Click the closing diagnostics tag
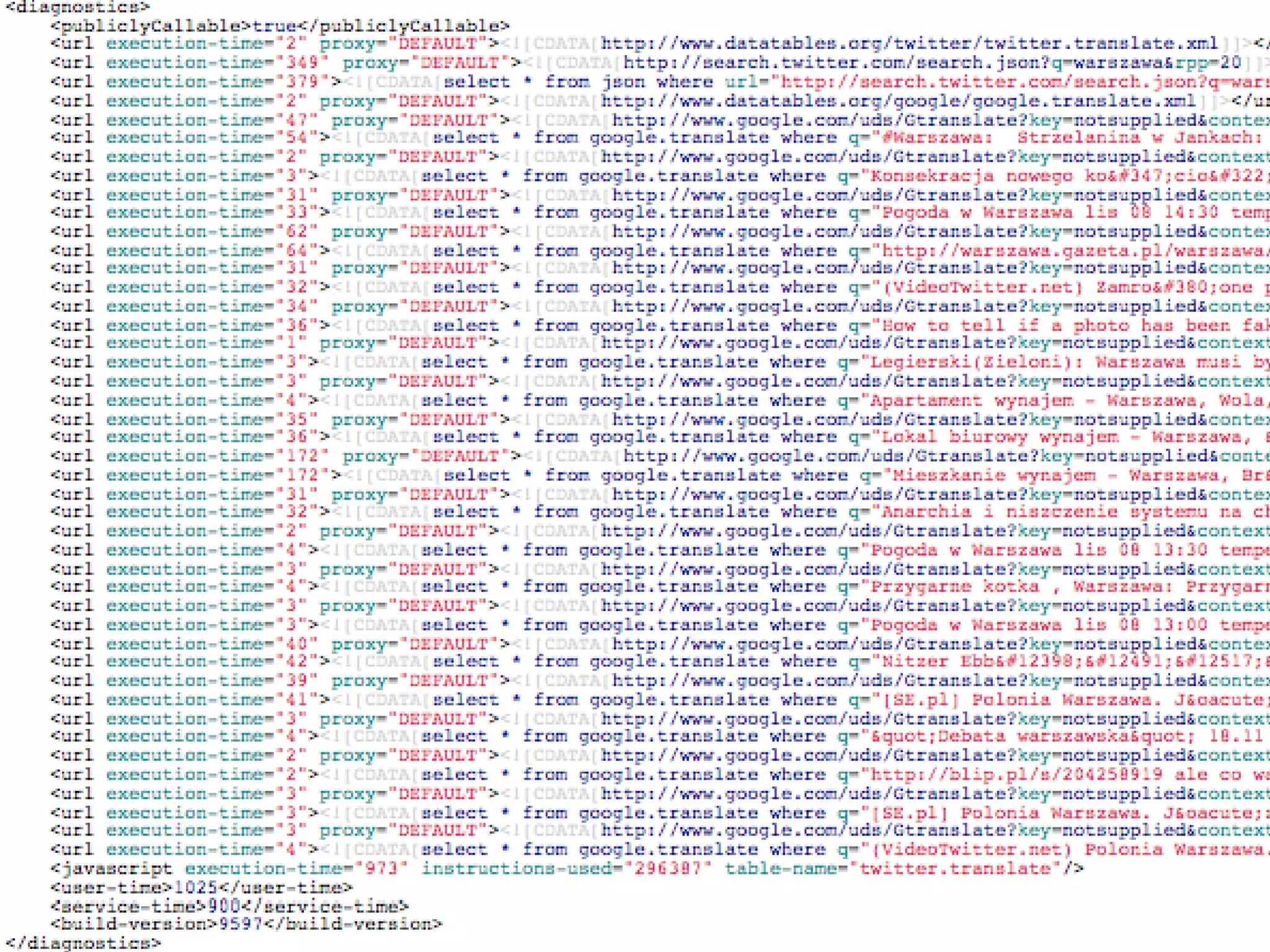The image size is (1270, 952). [82, 943]
